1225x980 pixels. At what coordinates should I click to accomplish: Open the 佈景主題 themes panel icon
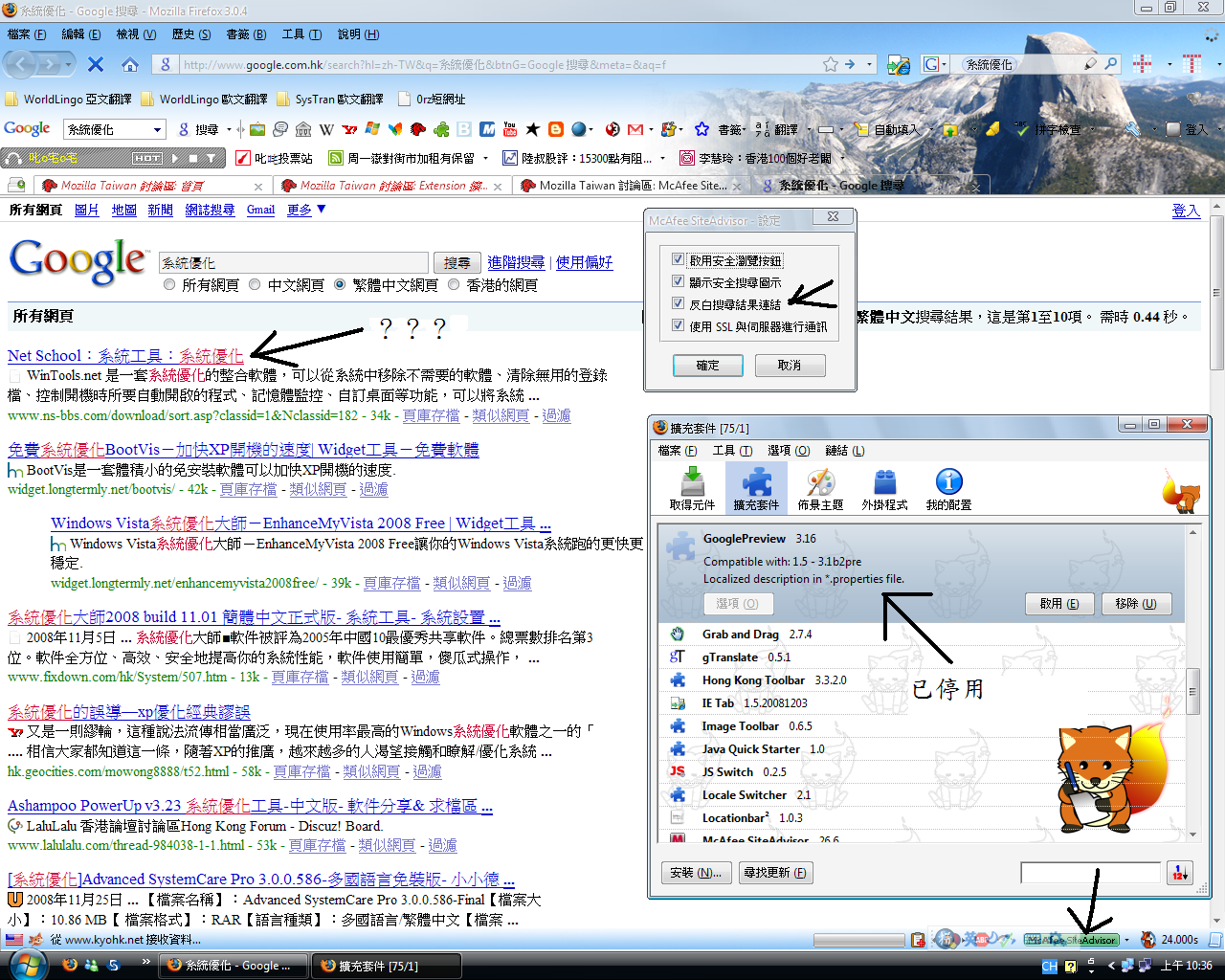coord(820,489)
